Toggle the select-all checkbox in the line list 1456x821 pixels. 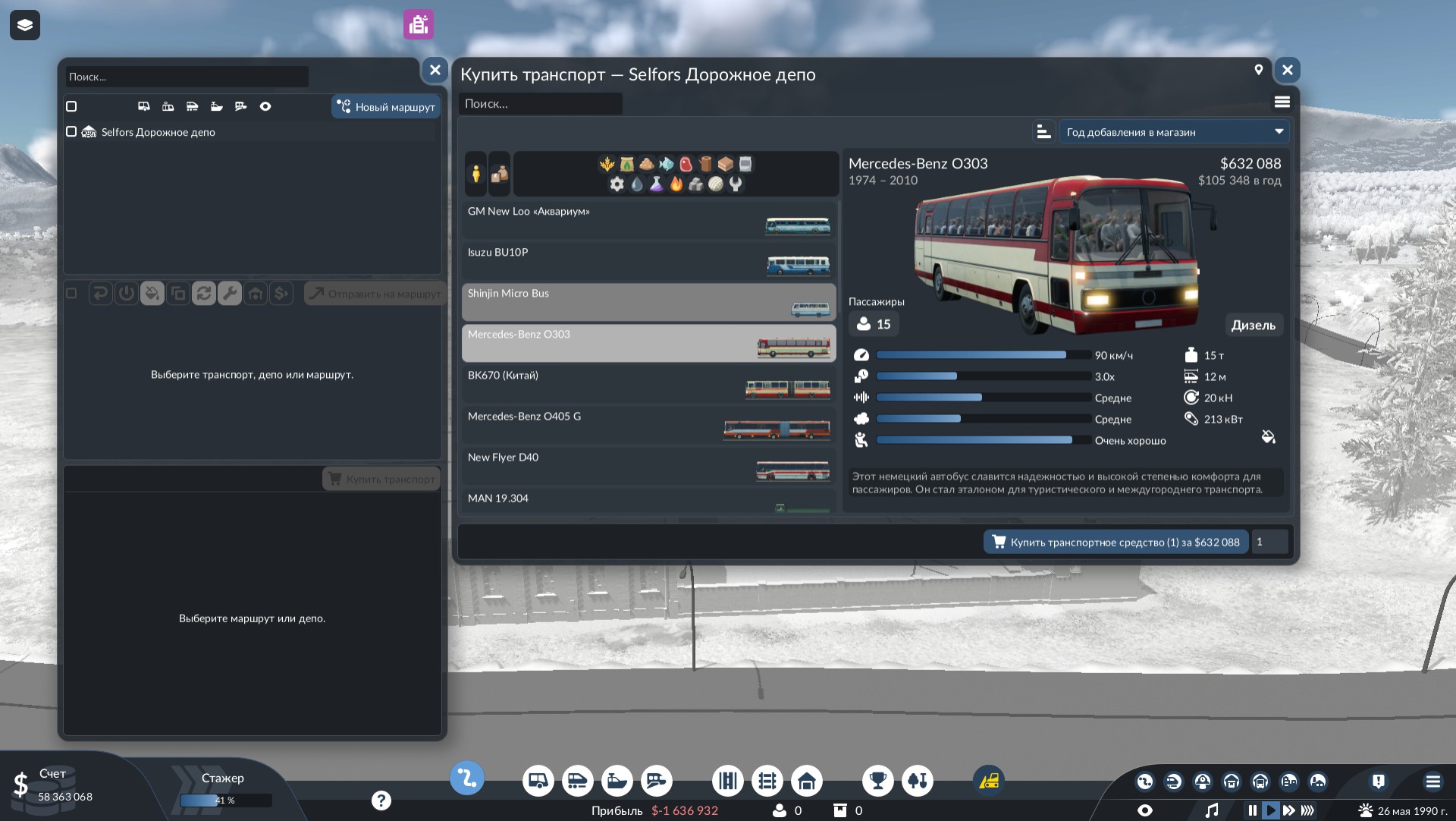tap(71, 106)
